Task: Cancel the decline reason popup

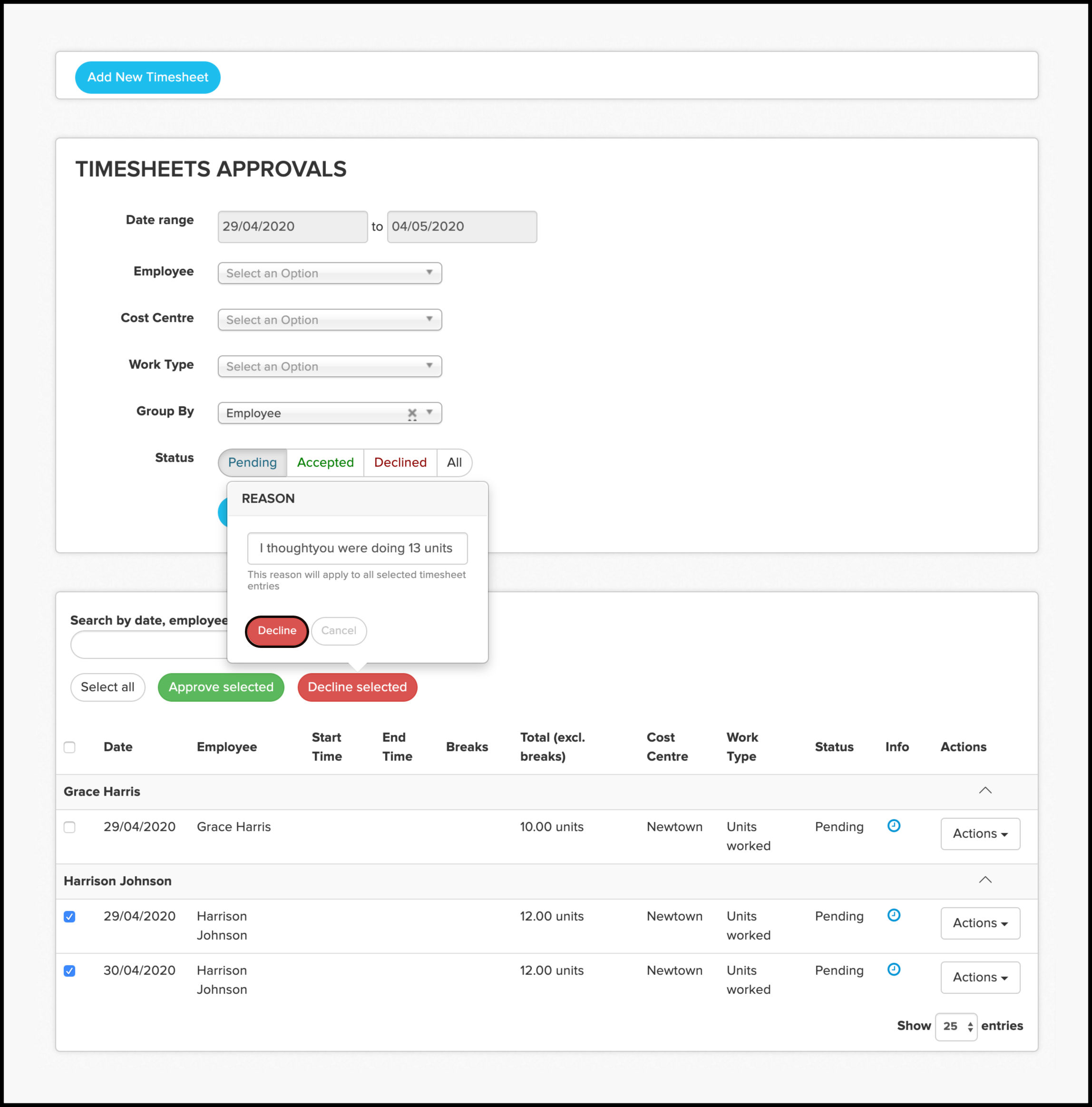Action: (339, 631)
